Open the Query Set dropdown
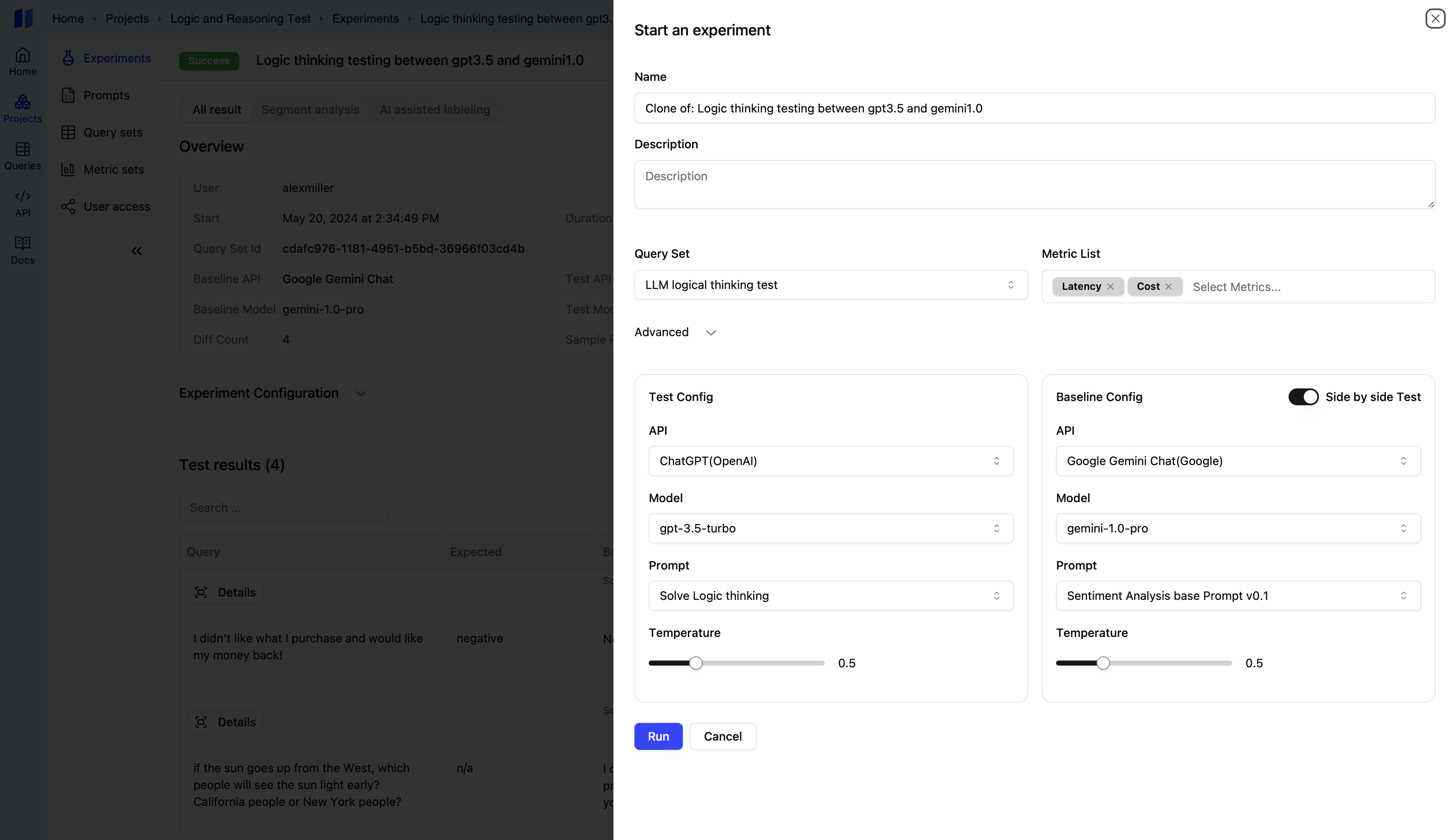Viewport: 1455px width, 840px height. pos(830,285)
